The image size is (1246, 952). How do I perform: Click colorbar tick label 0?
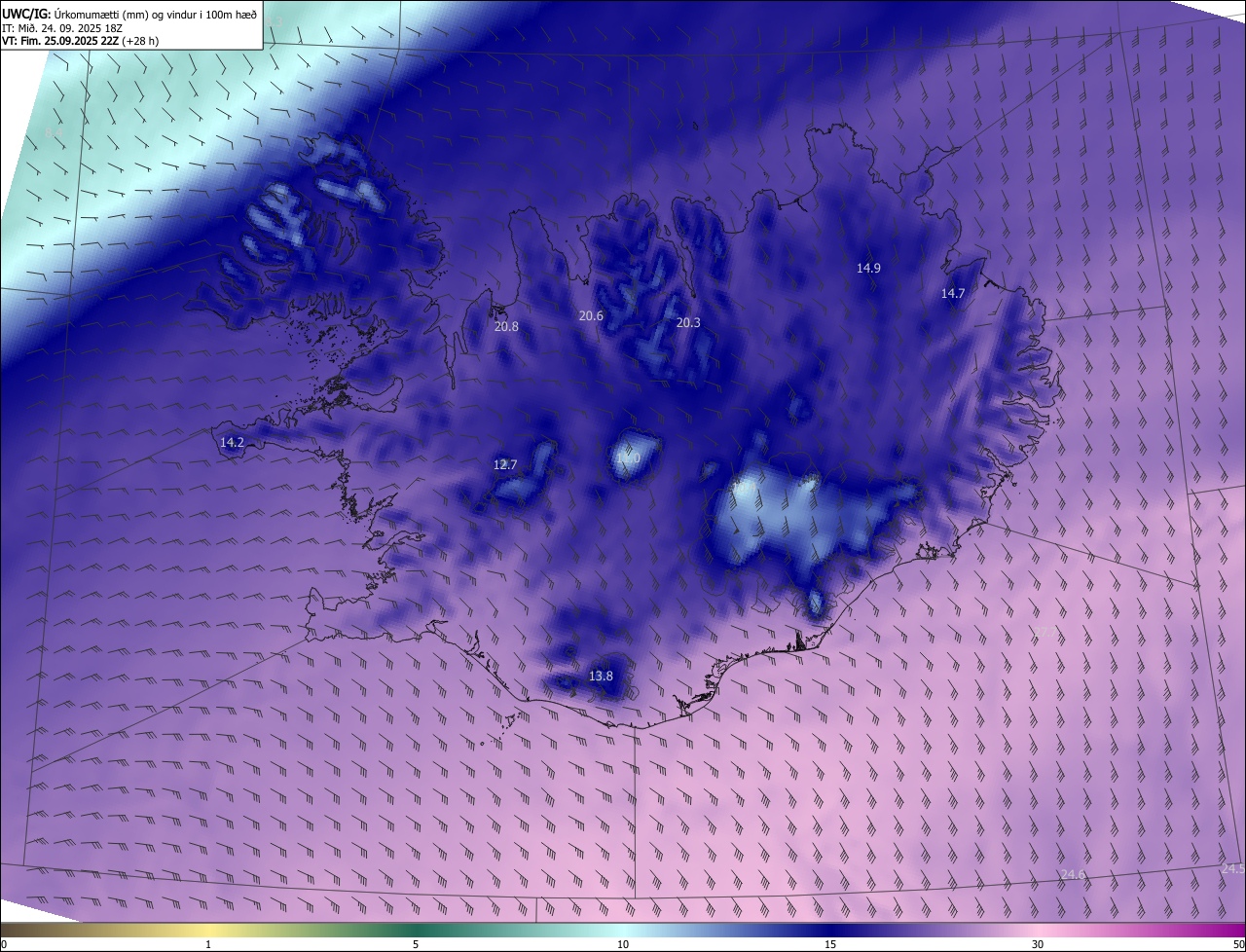tap(4, 944)
